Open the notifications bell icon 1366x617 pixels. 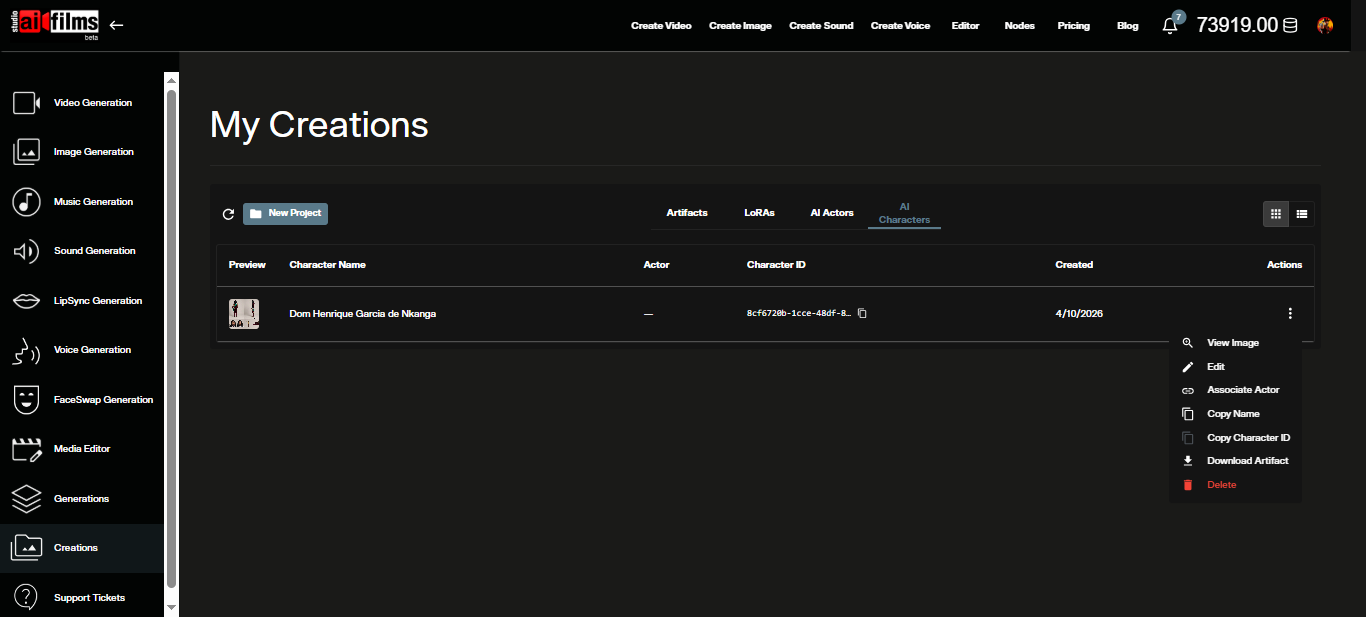click(1170, 25)
